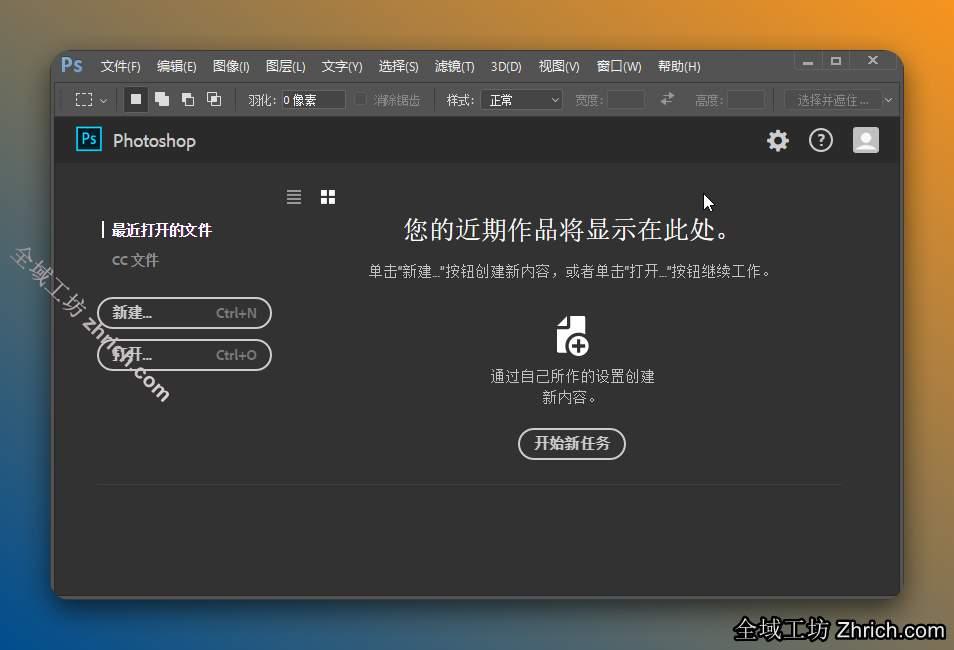The width and height of the screenshot is (954, 650).
Task: Open the 编辑(E) menu
Action: tap(176, 66)
